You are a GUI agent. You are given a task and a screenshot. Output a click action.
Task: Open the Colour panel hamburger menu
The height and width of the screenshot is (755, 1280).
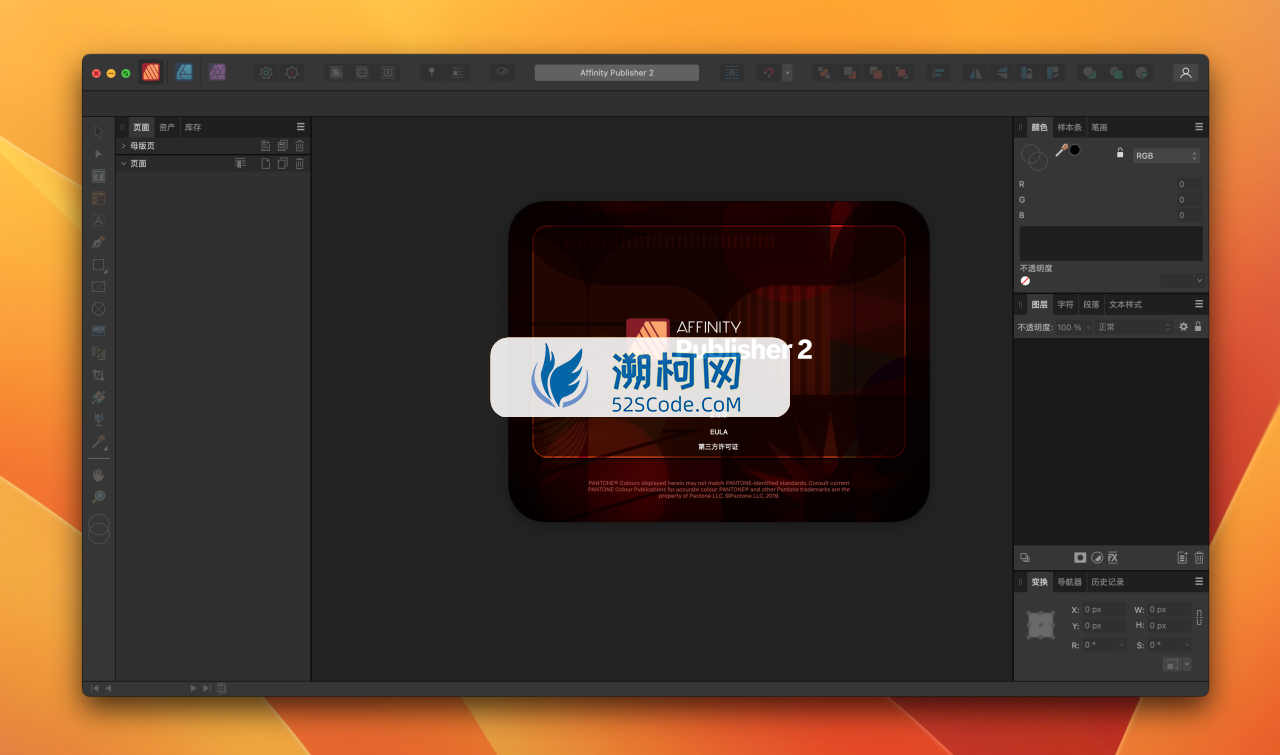[x=1199, y=127]
